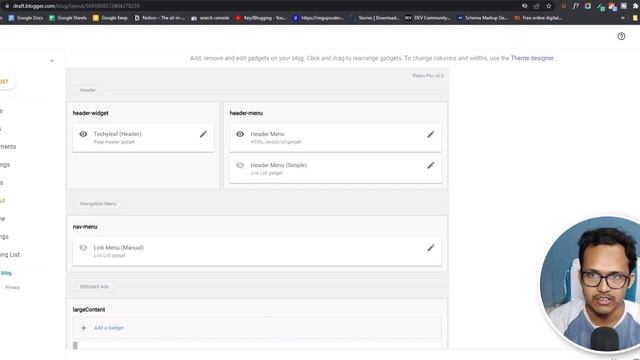Click the site lock icon in address bar
This screenshot has width=640, height=360.
pyautogui.click(x=7, y=6)
